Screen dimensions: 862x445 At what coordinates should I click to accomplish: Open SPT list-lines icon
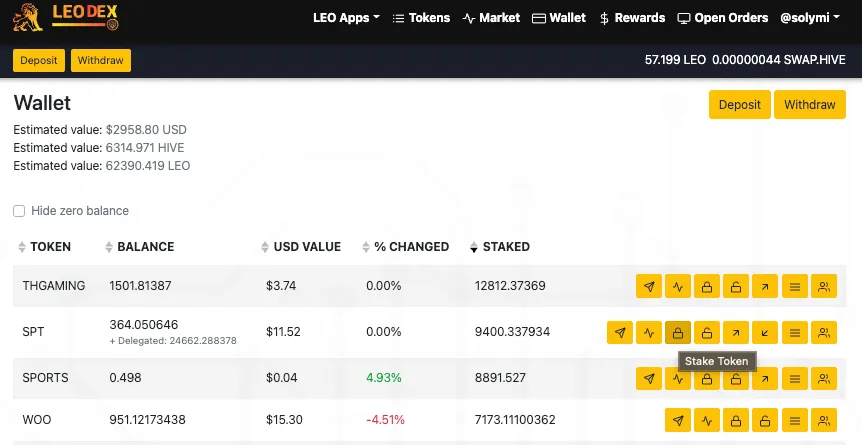tap(794, 332)
